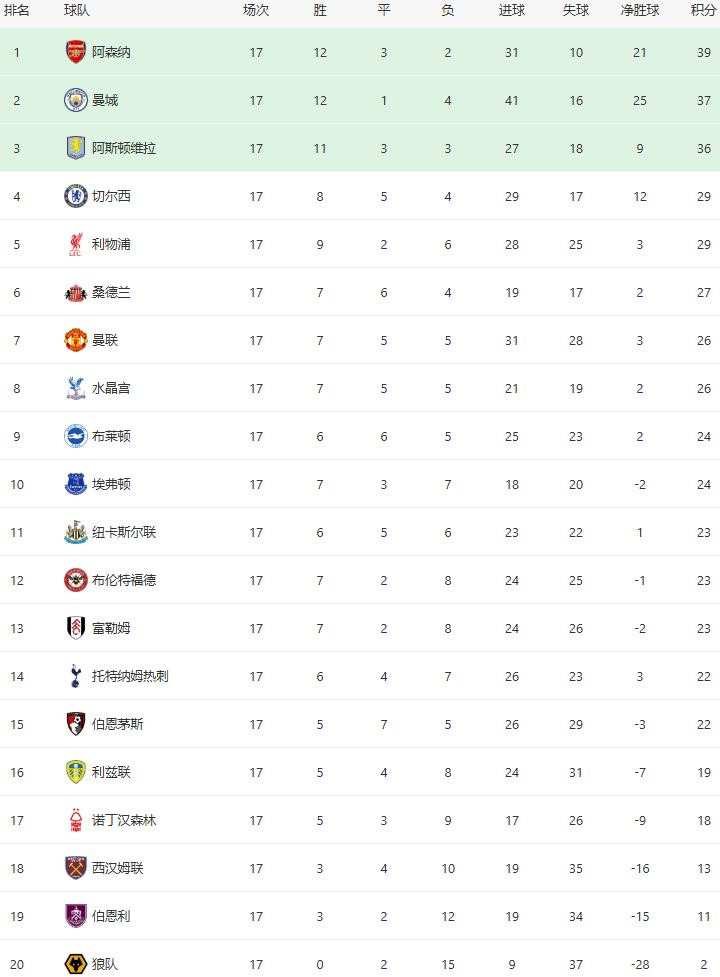Click the Newcastle United crest icon
Image resolution: width=720 pixels, height=977 pixels.
coord(76,532)
